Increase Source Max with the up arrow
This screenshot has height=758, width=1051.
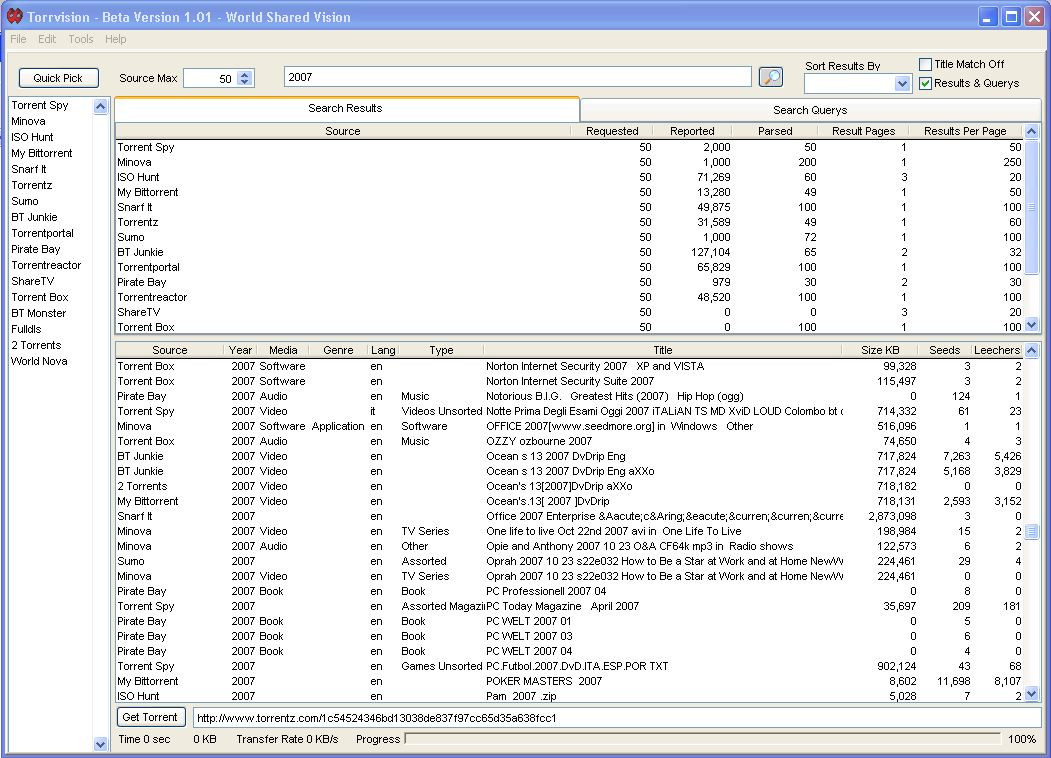coord(245,74)
